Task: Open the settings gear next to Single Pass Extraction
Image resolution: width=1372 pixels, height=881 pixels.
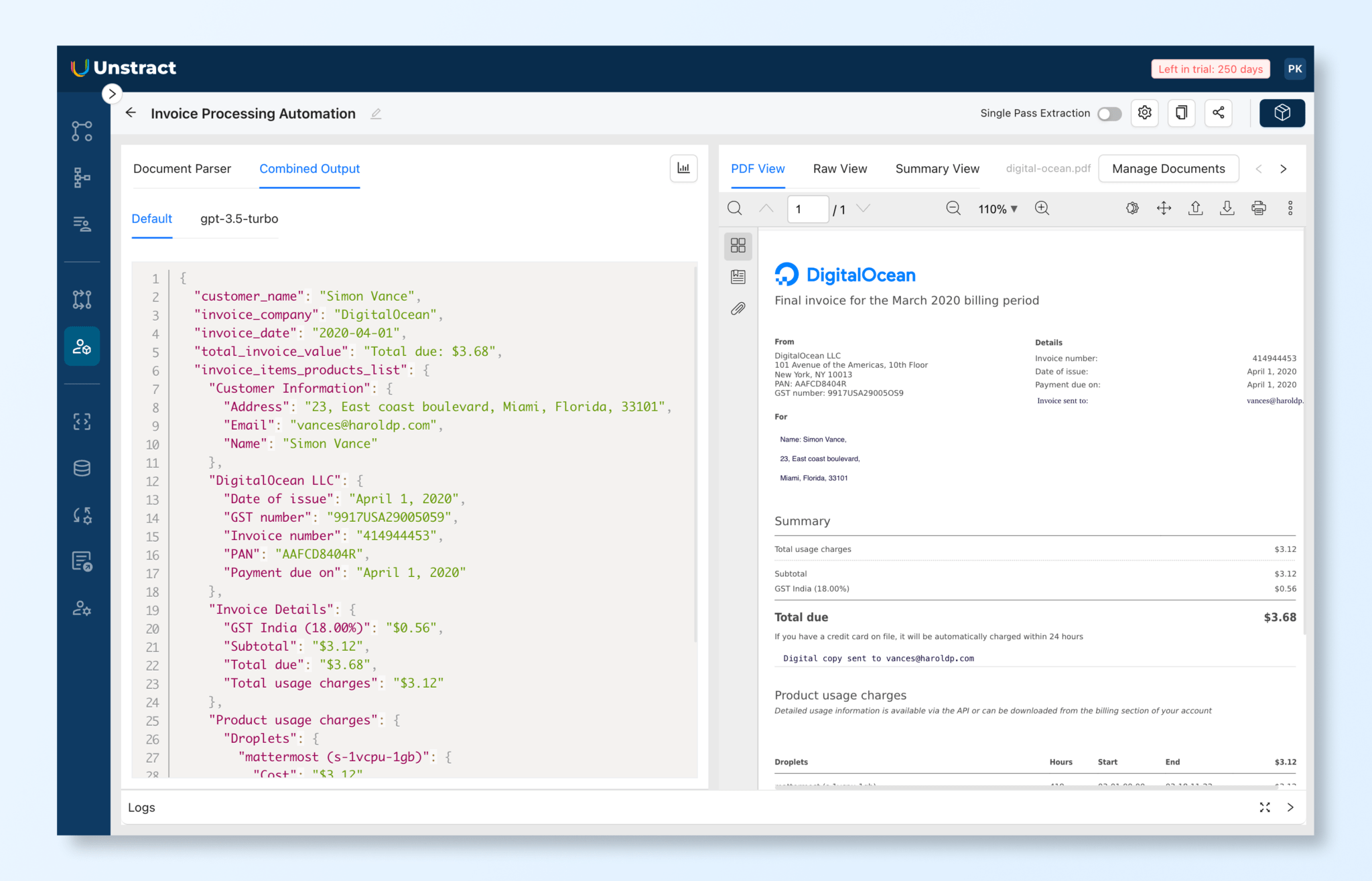Action: (1144, 113)
